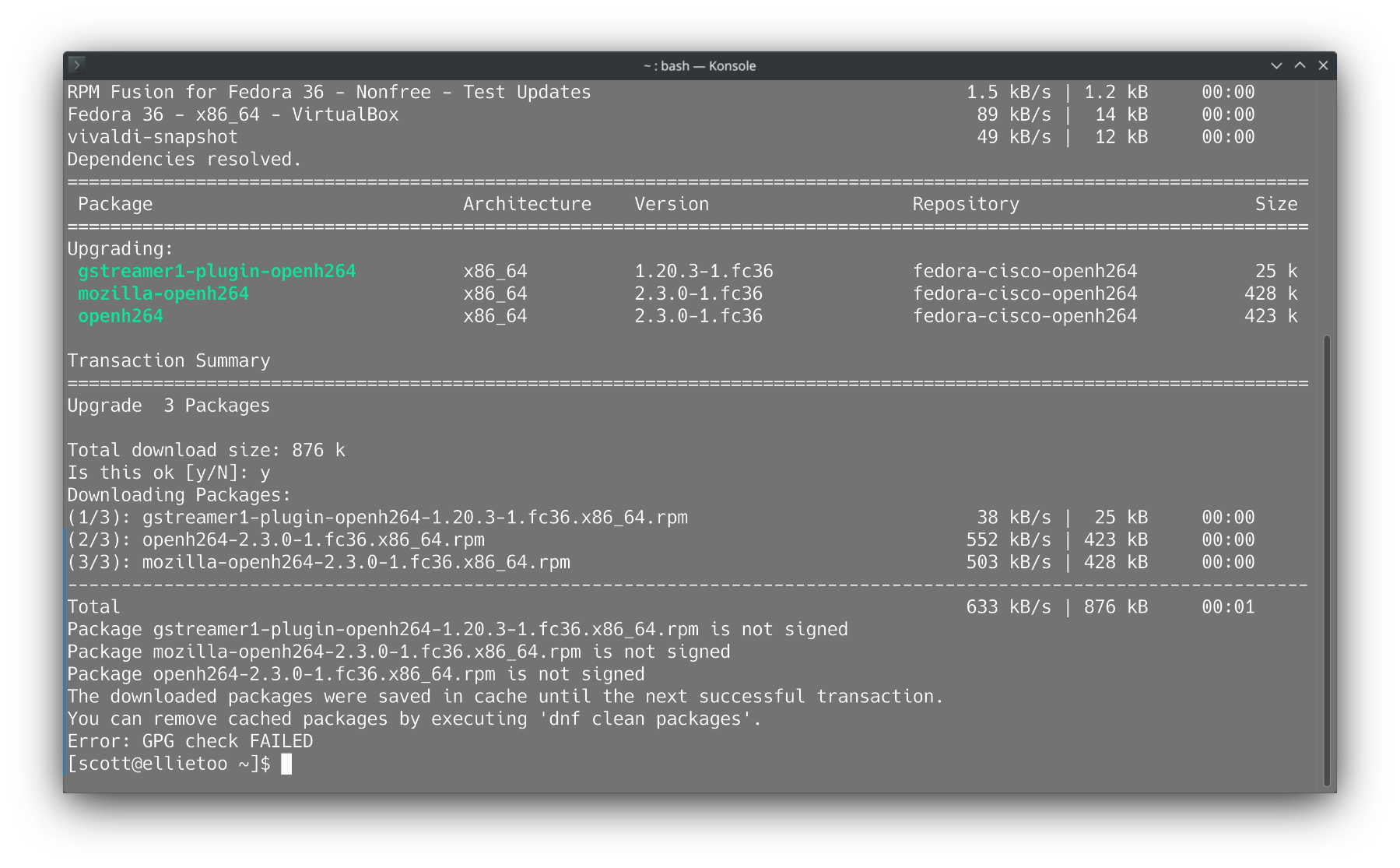Click 'fedora-cisco-openh264' in the mozilla-openh264 row
Viewport: 1400px width, 868px height.
click(1025, 293)
